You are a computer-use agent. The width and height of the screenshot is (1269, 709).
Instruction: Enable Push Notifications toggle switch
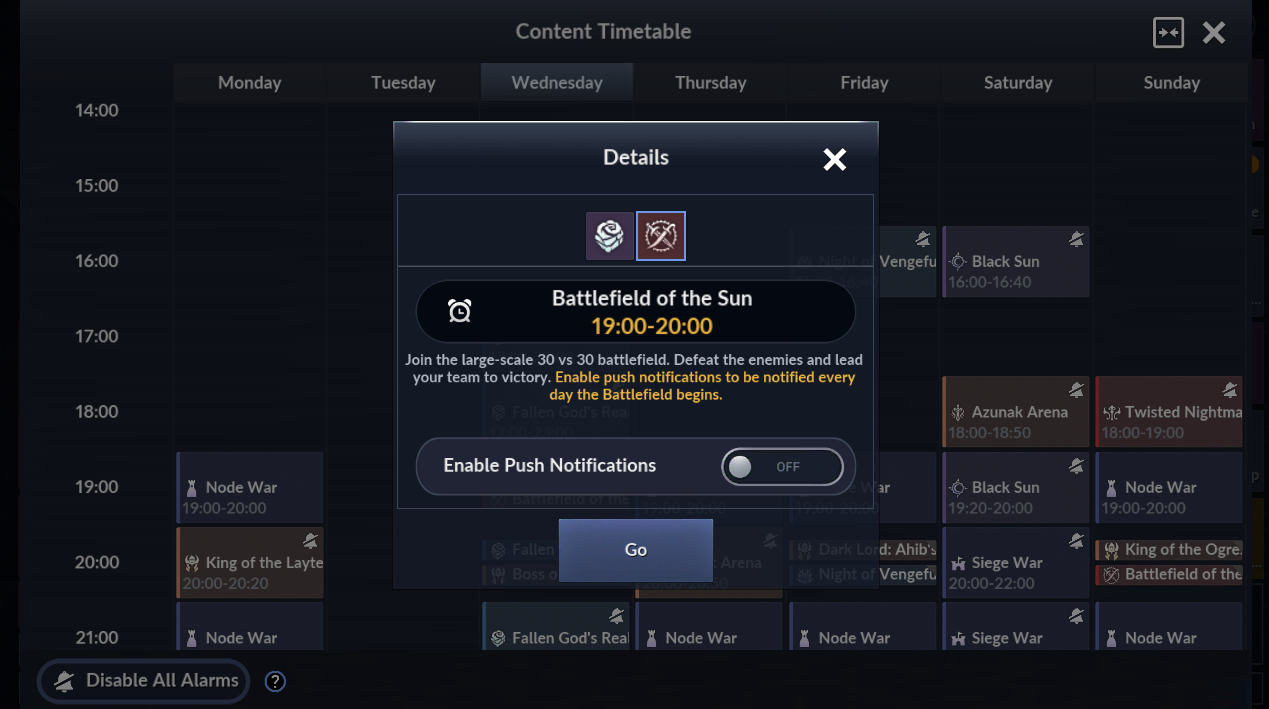[x=782, y=466]
